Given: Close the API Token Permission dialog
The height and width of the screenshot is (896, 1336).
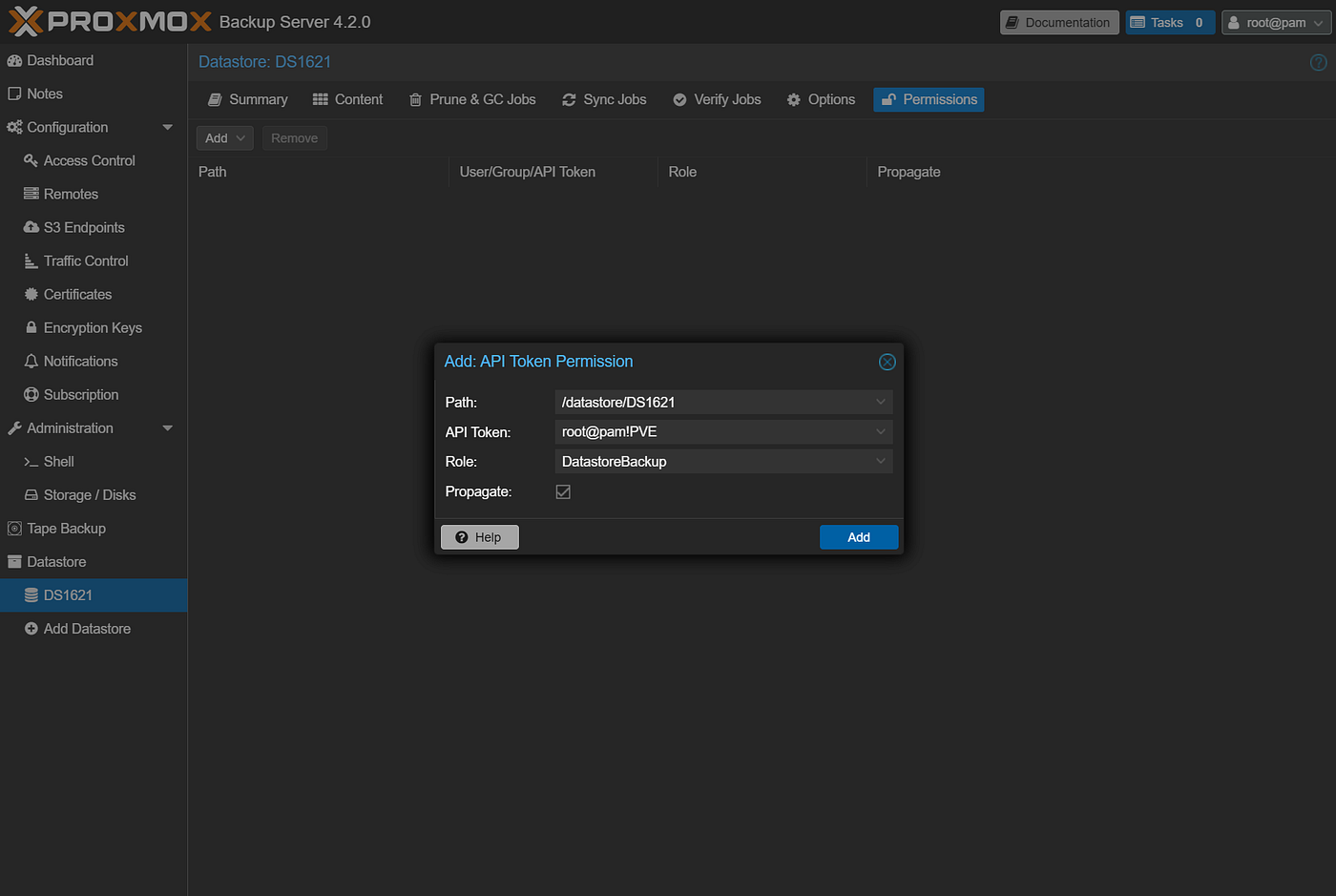Looking at the screenshot, I should [887, 362].
